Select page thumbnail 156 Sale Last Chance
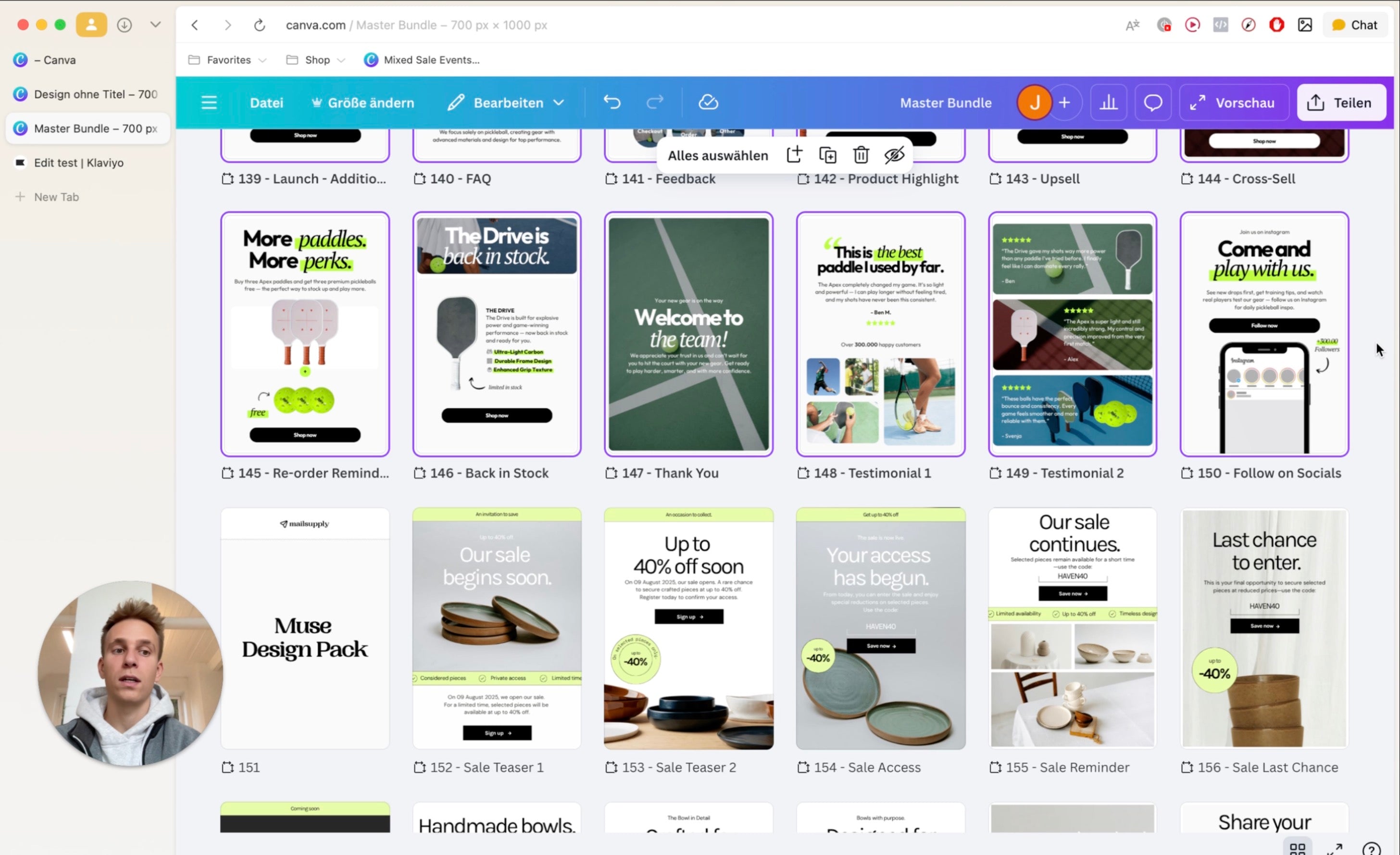This screenshot has width=1400, height=855. (x=1264, y=628)
